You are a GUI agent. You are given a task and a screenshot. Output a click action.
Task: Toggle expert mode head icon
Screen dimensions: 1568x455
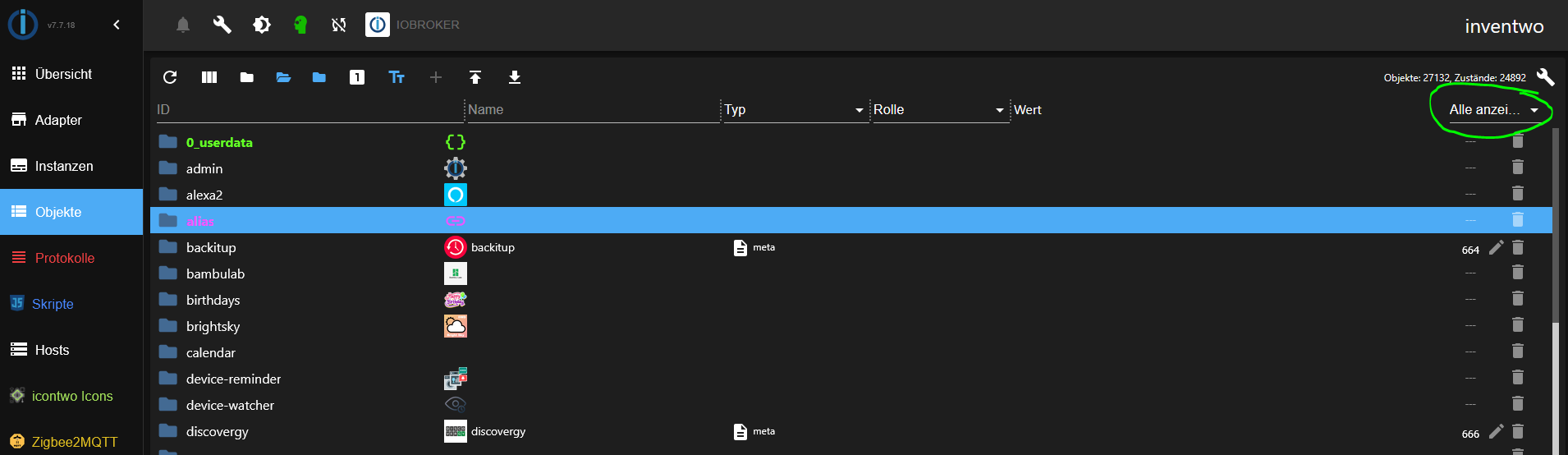pyautogui.click(x=300, y=25)
